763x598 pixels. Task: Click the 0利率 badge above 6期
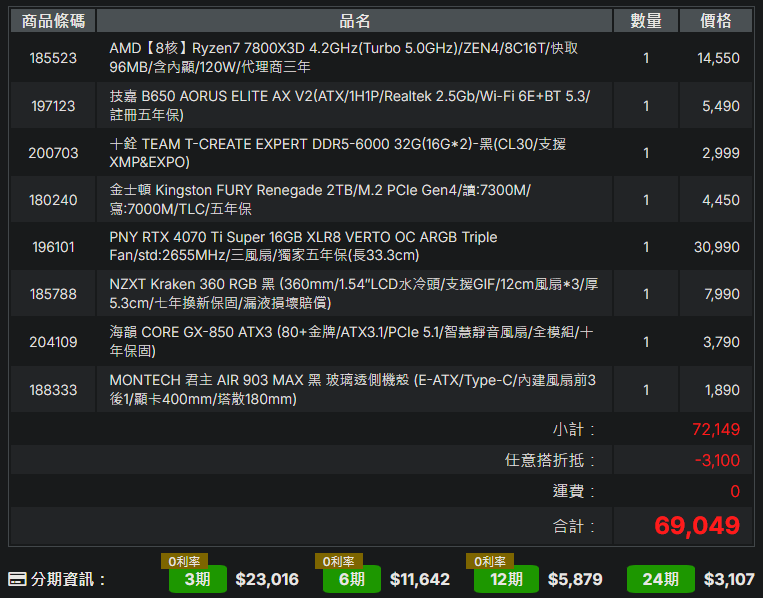point(338,562)
